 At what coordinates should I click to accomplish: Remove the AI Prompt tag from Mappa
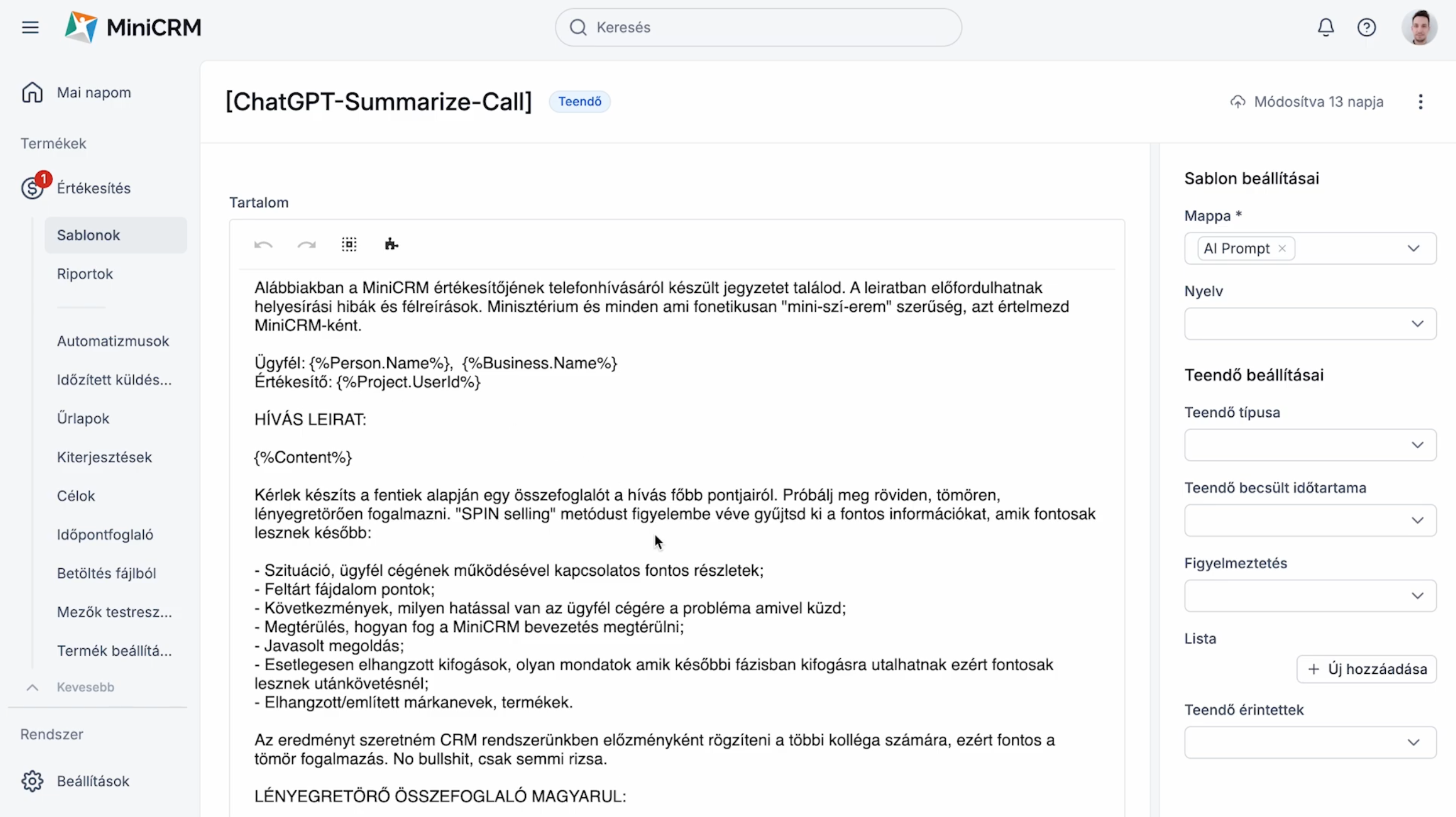pyautogui.click(x=1282, y=248)
